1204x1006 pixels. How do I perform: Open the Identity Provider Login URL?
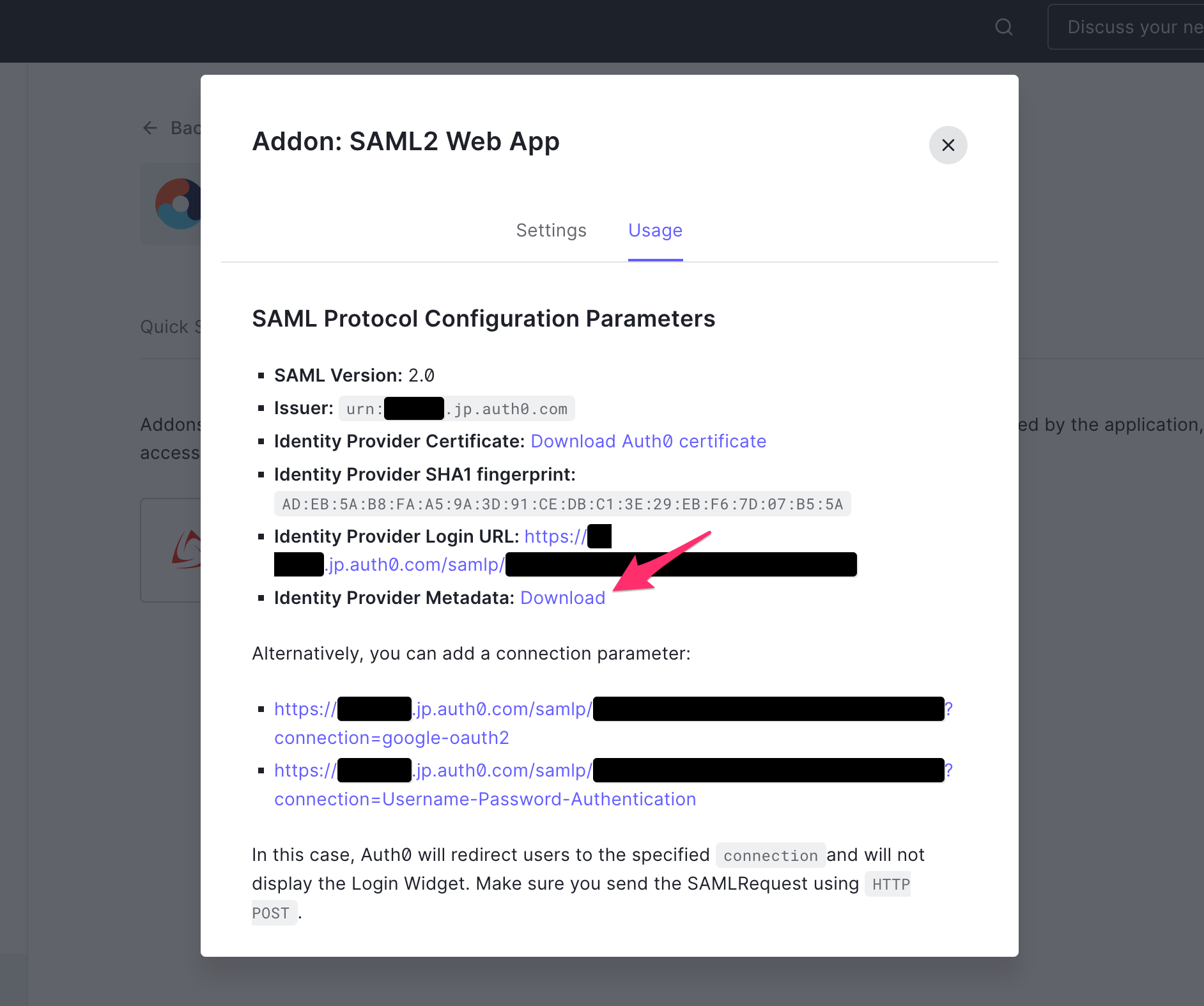tap(565, 550)
